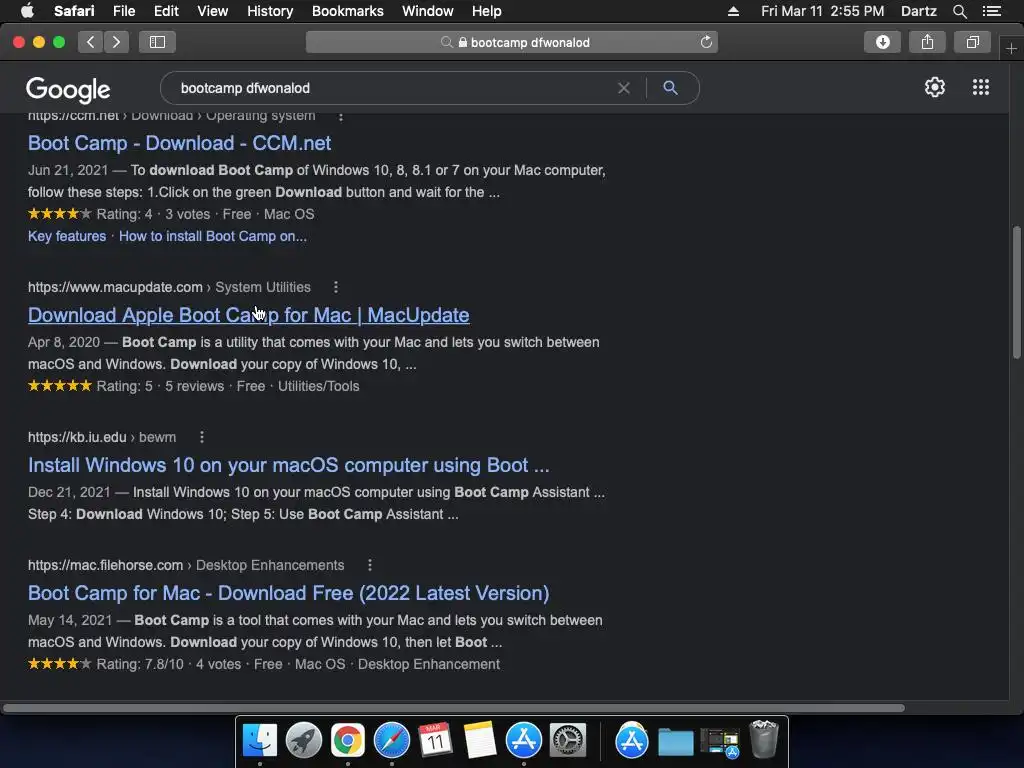Image resolution: width=1024 pixels, height=768 pixels.
Task: Open Boot Camp for Mac filehorse link
Action: point(288,593)
